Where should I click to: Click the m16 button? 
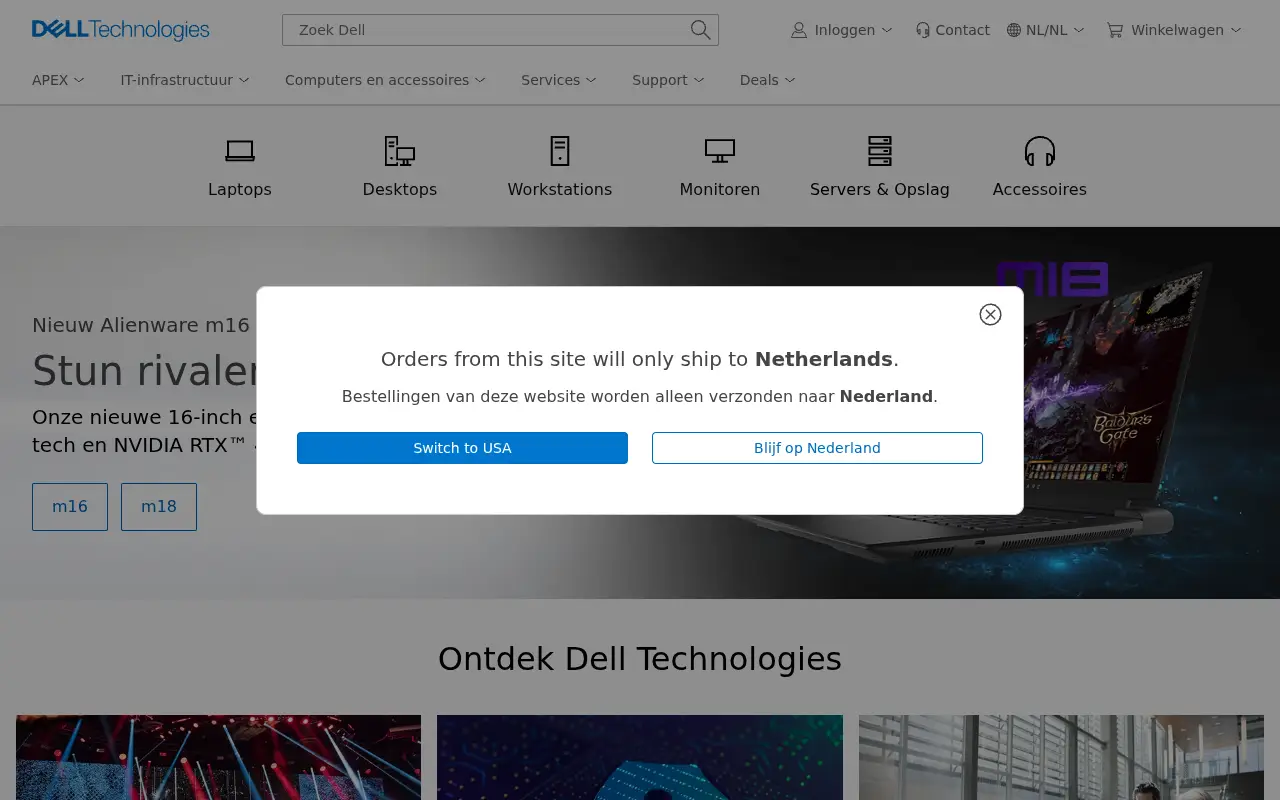click(x=70, y=507)
